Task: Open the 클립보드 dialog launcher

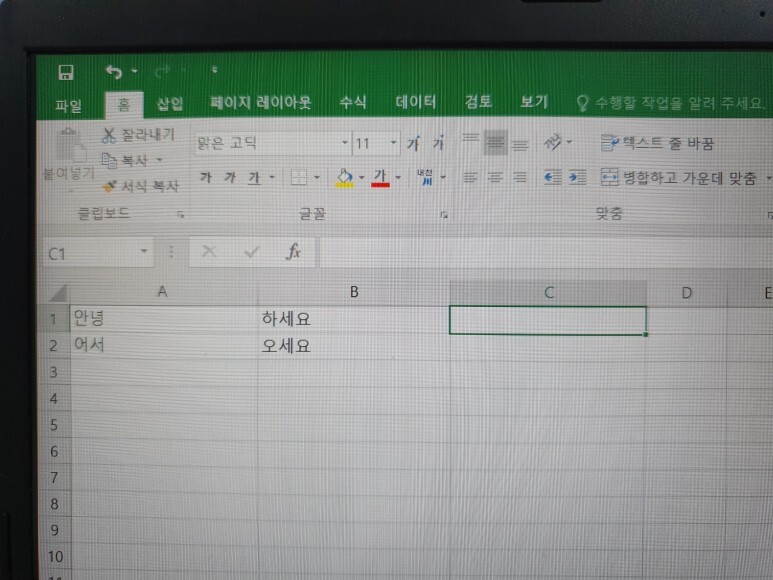Action: [x=181, y=214]
